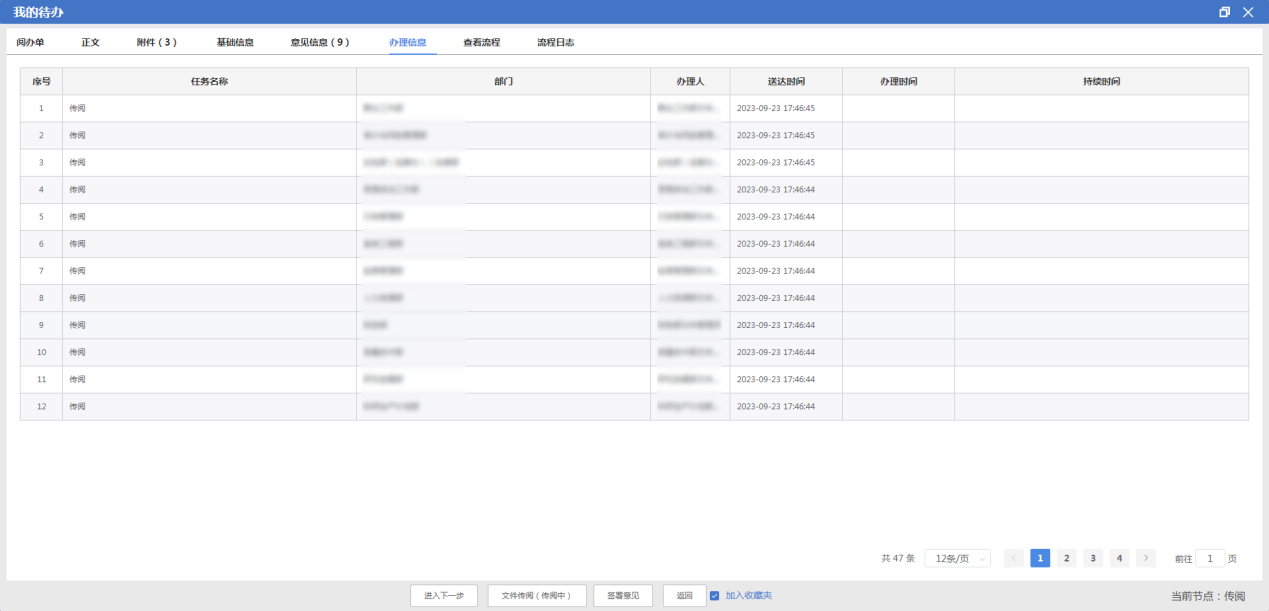Toggle the 加入收藏夹 checkbox
The height and width of the screenshot is (611, 1269).
tap(714, 596)
